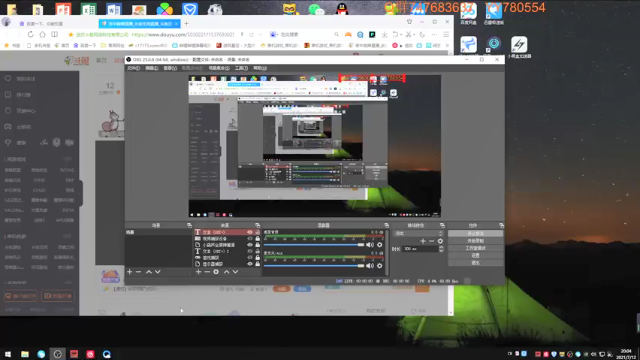This screenshot has height=360, width=640.
Task: Toggle lock on the video capture device source
Action: point(258,238)
